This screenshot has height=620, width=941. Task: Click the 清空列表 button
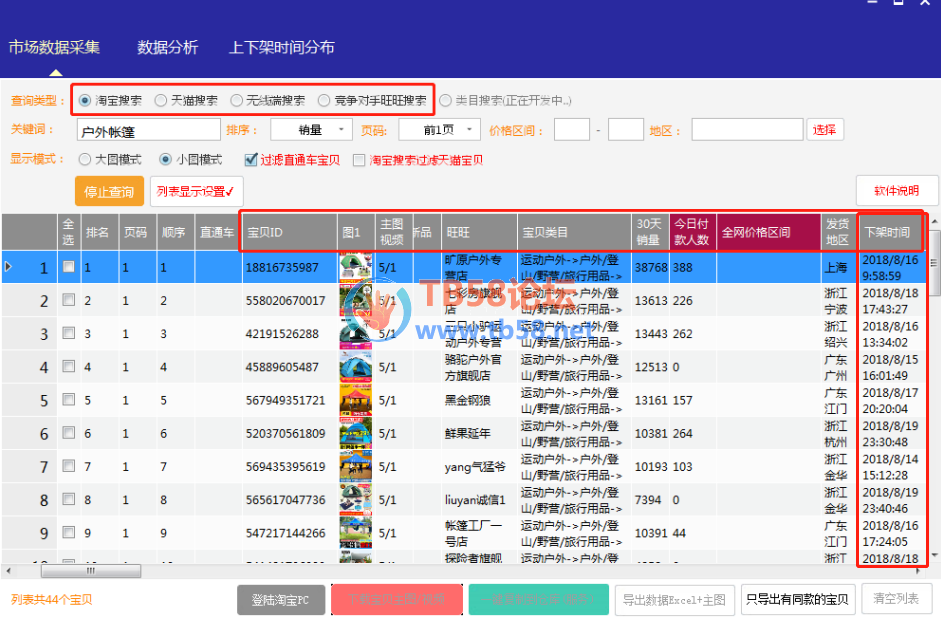pyautogui.click(x=895, y=599)
